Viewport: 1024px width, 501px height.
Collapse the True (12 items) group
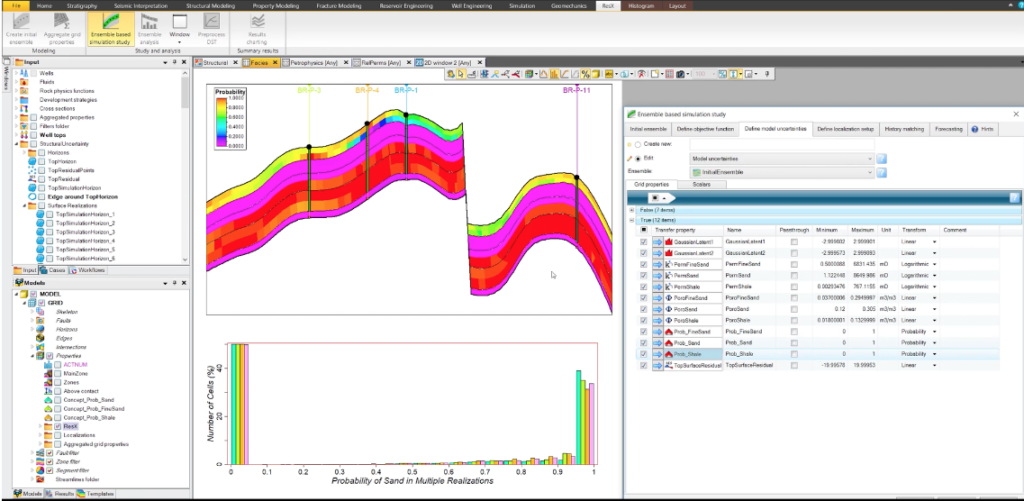(631, 220)
